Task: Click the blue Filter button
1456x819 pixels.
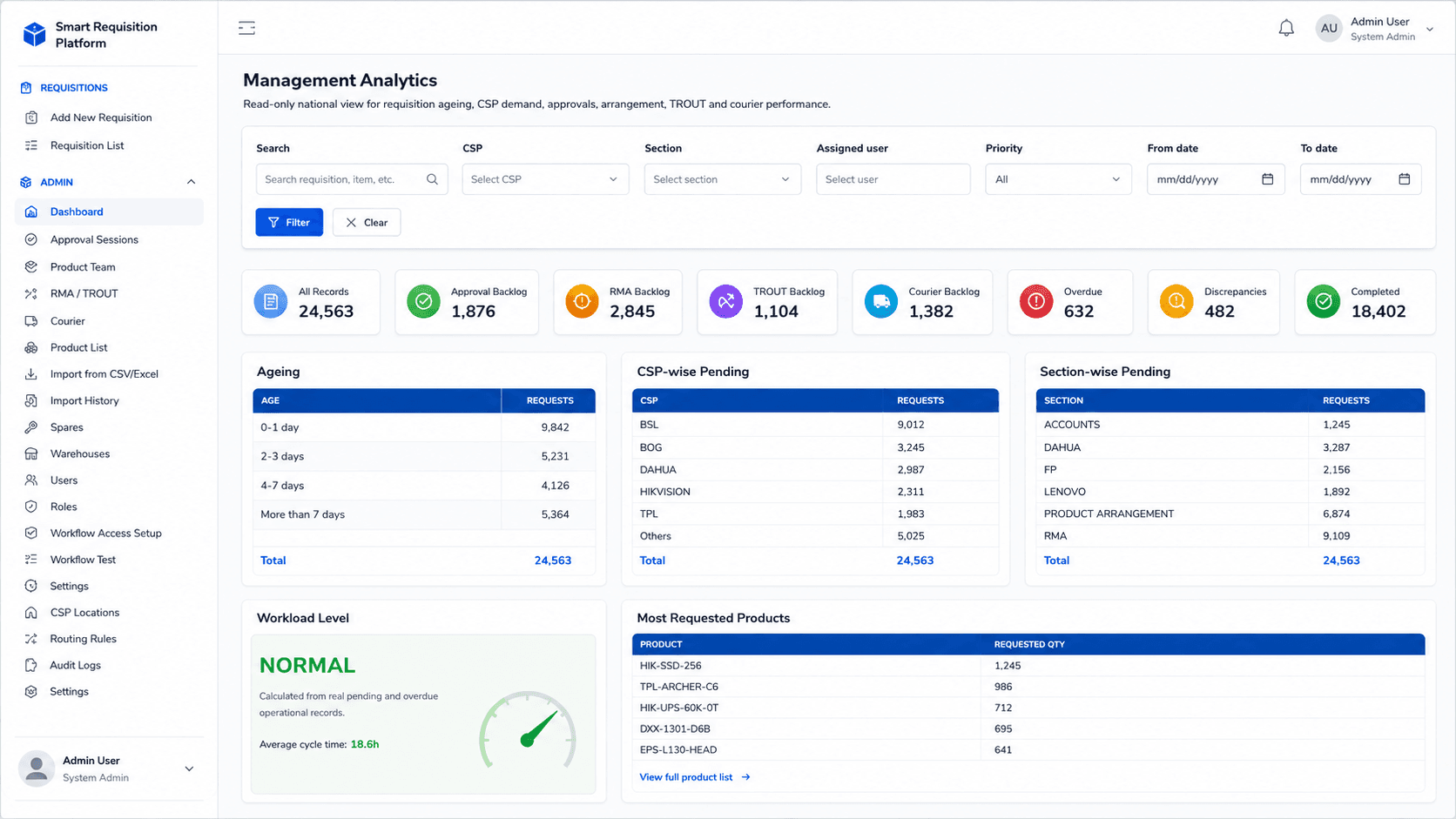Action: pos(289,222)
